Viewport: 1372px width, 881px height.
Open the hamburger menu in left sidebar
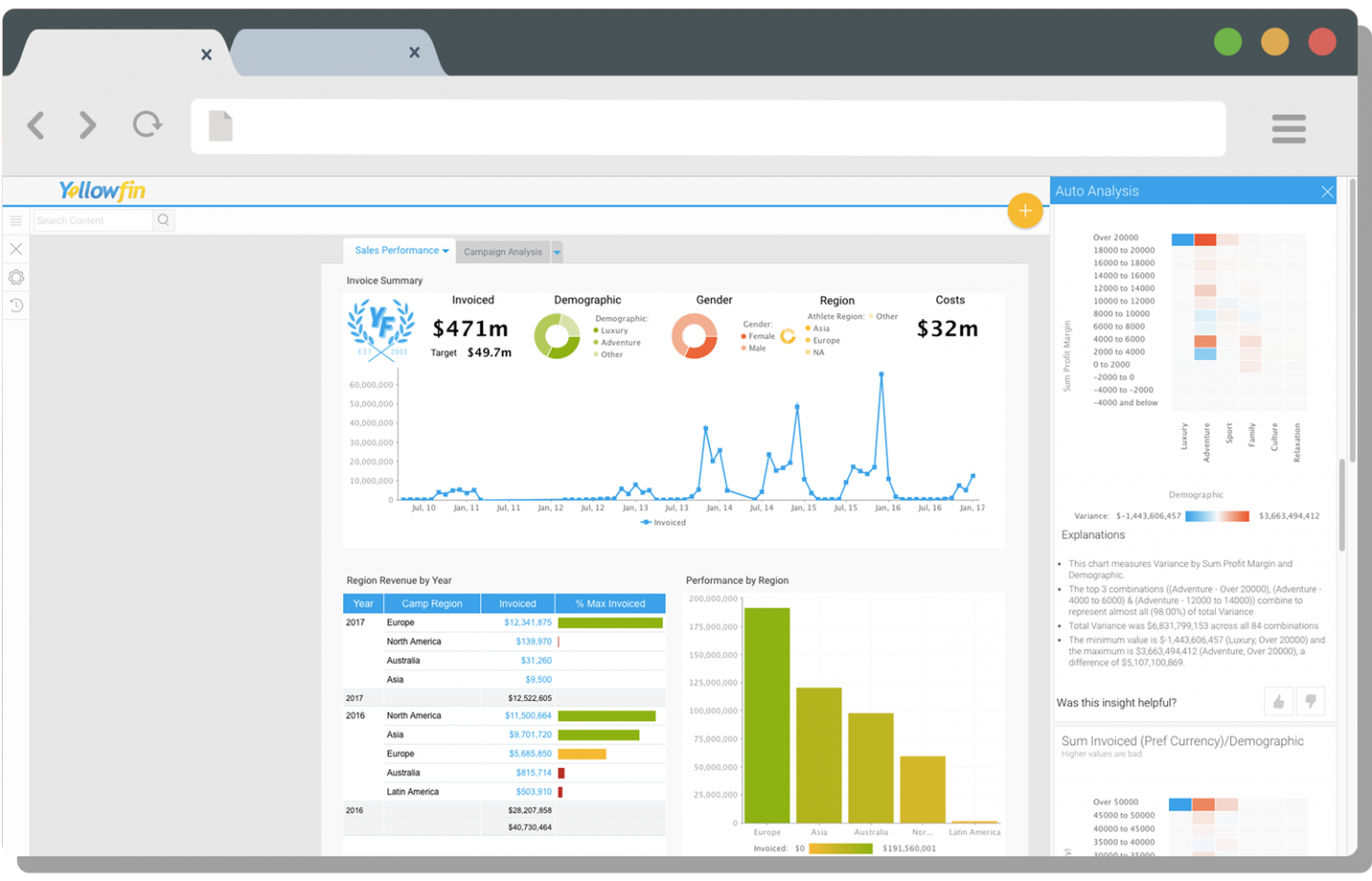(x=15, y=220)
